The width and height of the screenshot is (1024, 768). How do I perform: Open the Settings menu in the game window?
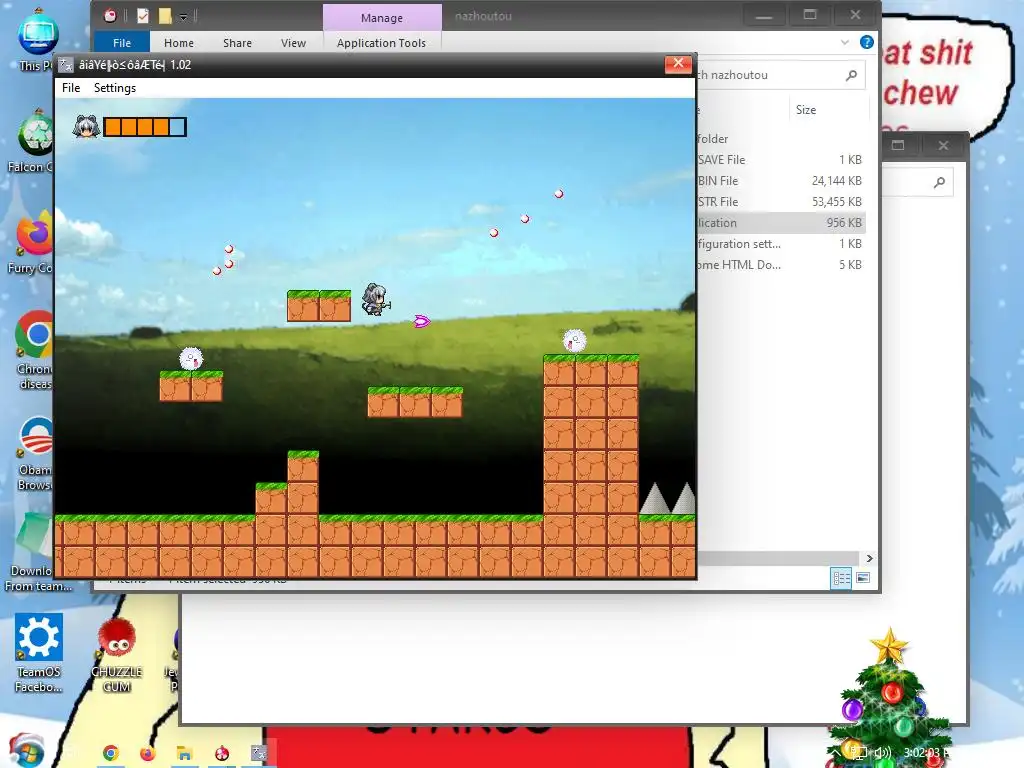click(x=115, y=88)
